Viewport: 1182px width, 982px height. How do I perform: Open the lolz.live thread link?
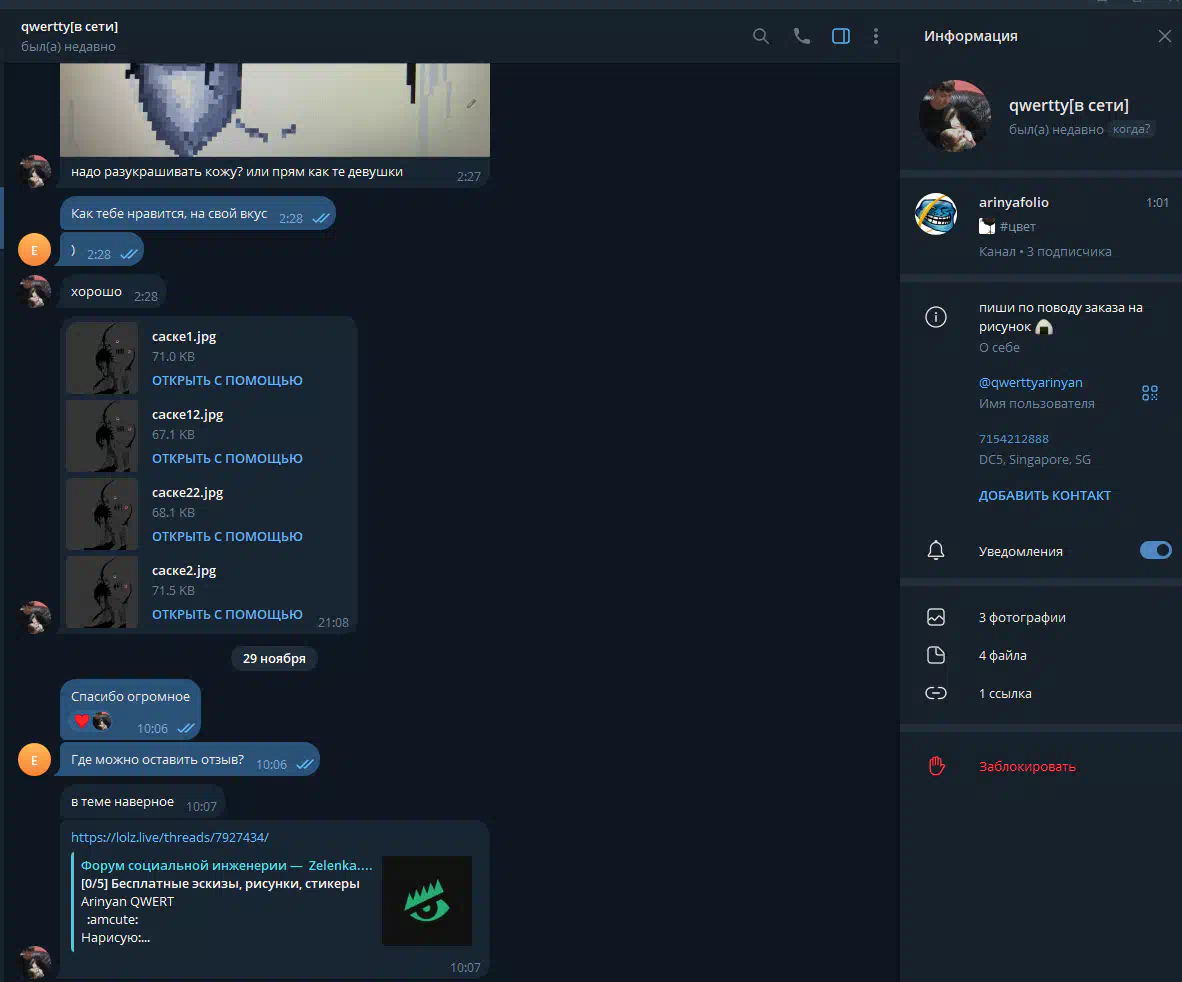pos(170,838)
